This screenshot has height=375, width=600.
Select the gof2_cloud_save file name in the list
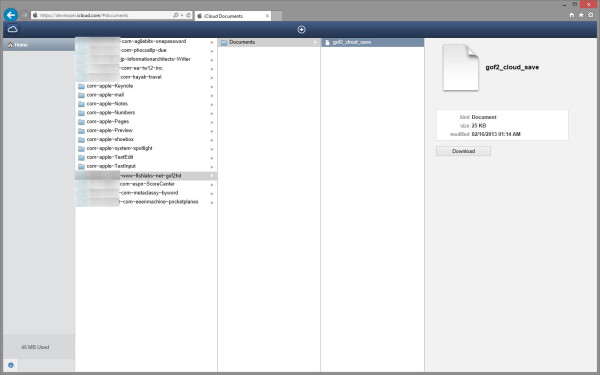(x=352, y=42)
